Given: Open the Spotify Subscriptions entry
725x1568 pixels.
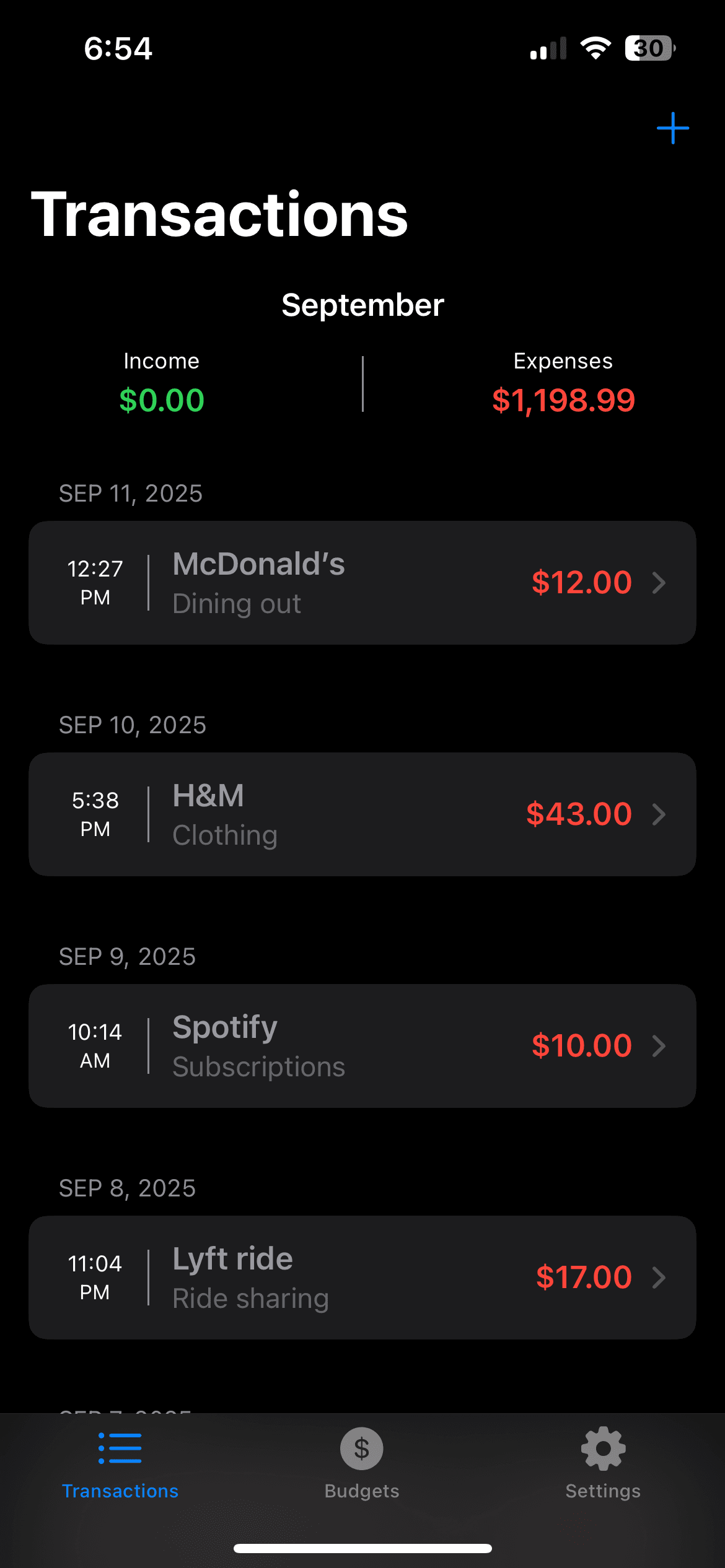Looking at the screenshot, I should pos(259,1046).
